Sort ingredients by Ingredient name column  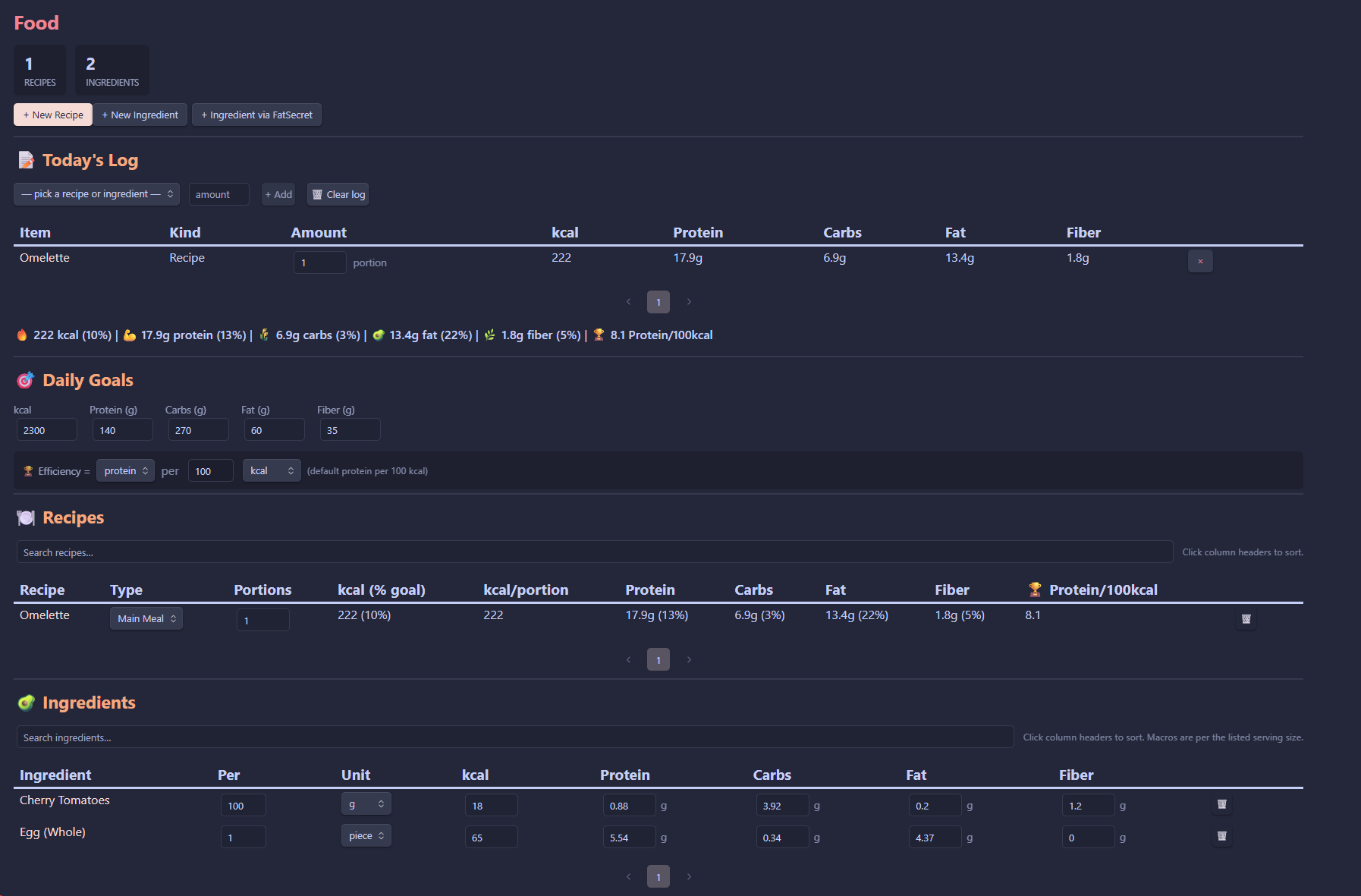click(55, 775)
